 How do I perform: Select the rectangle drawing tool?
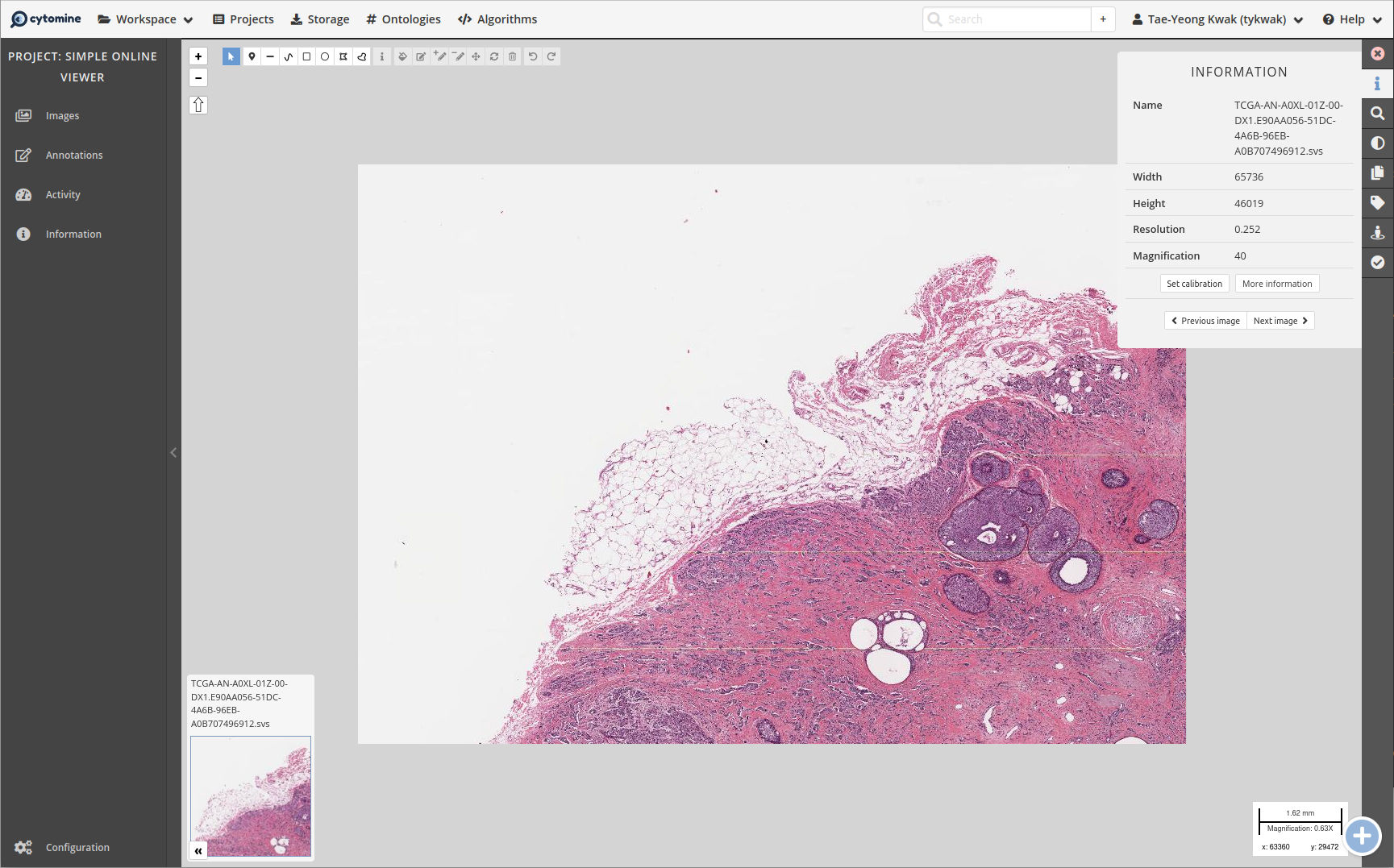point(306,56)
